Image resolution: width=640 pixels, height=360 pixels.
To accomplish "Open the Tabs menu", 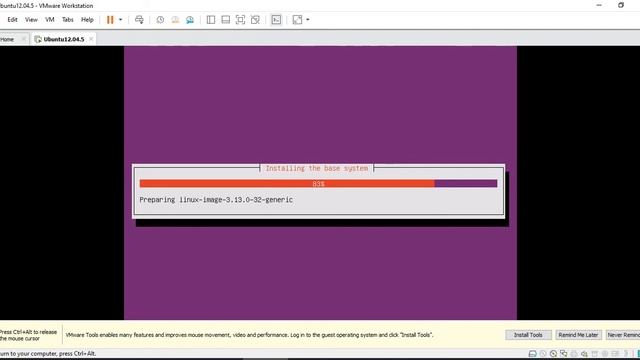I will (68, 20).
